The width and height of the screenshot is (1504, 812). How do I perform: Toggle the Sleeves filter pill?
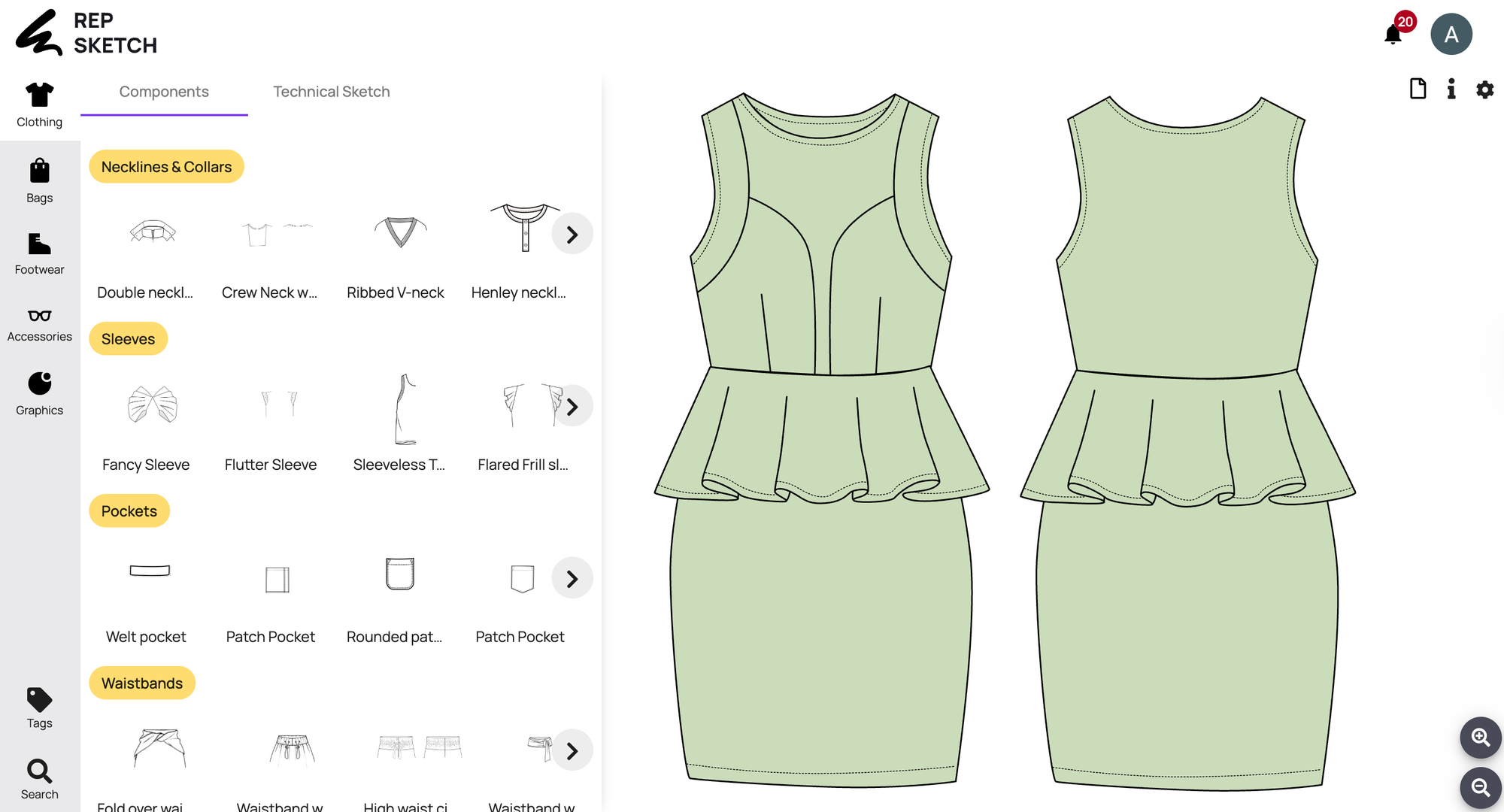pos(128,338)
